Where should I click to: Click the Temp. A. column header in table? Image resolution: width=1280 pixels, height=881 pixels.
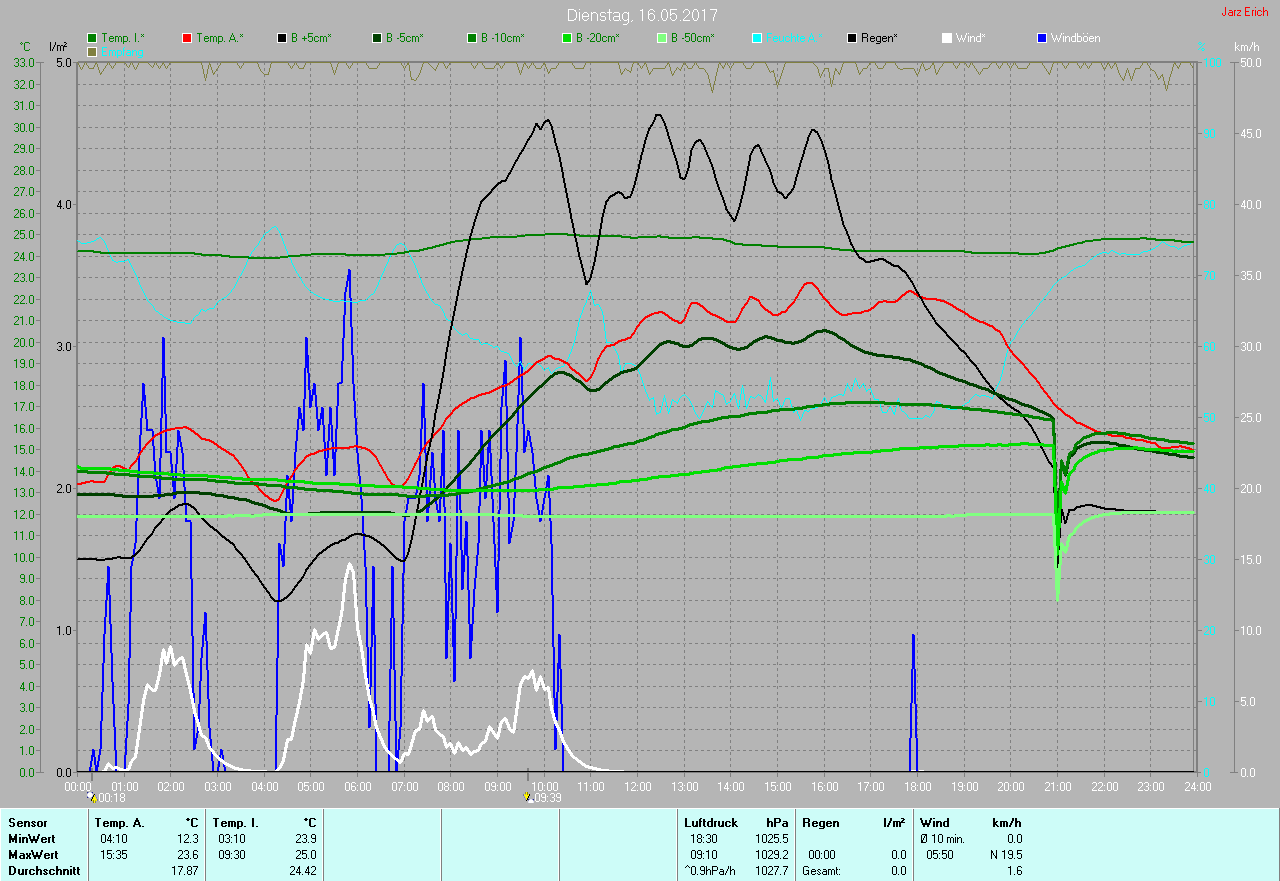pos(119,822)
